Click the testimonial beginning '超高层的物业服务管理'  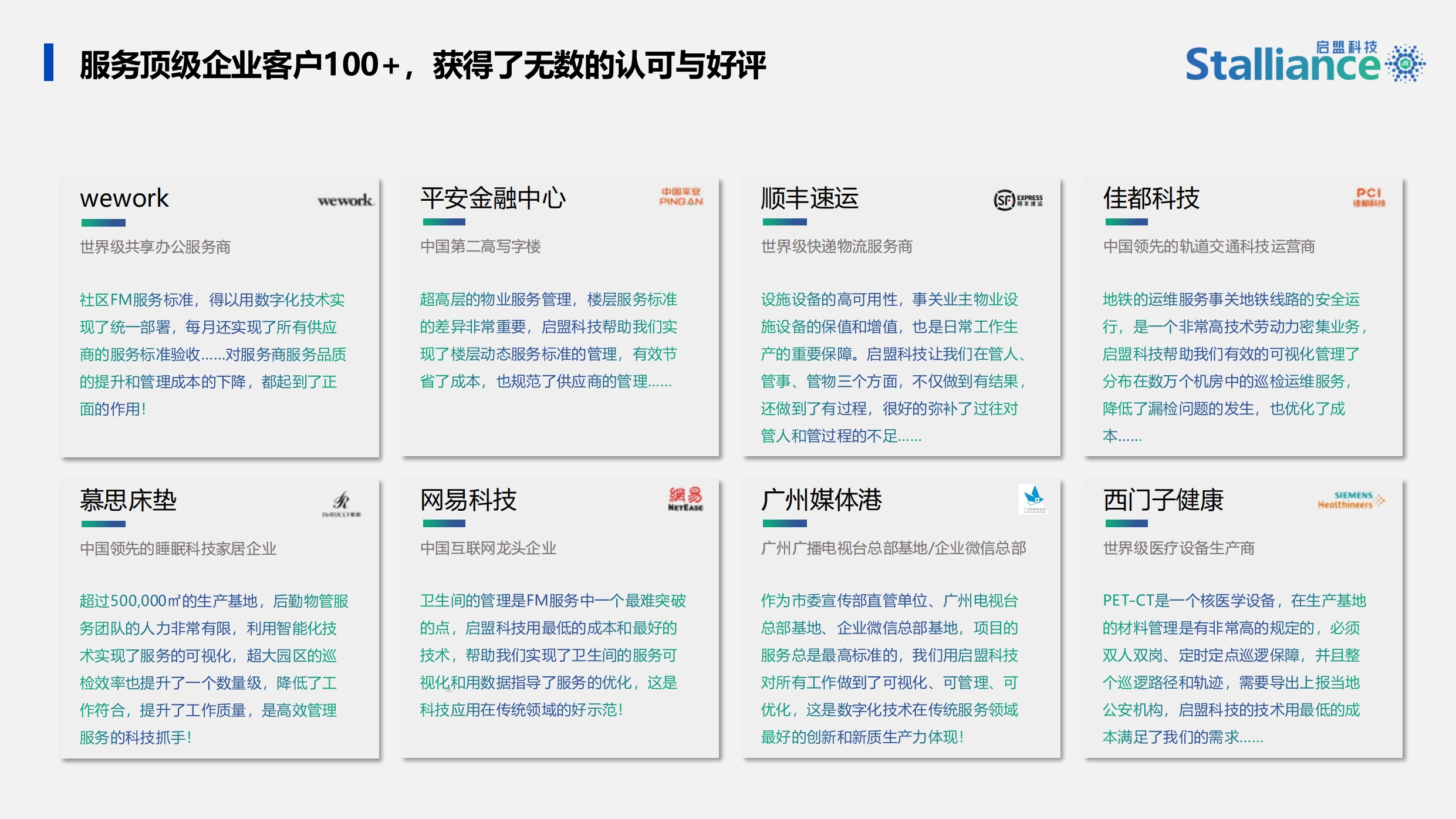click(549, 341)
